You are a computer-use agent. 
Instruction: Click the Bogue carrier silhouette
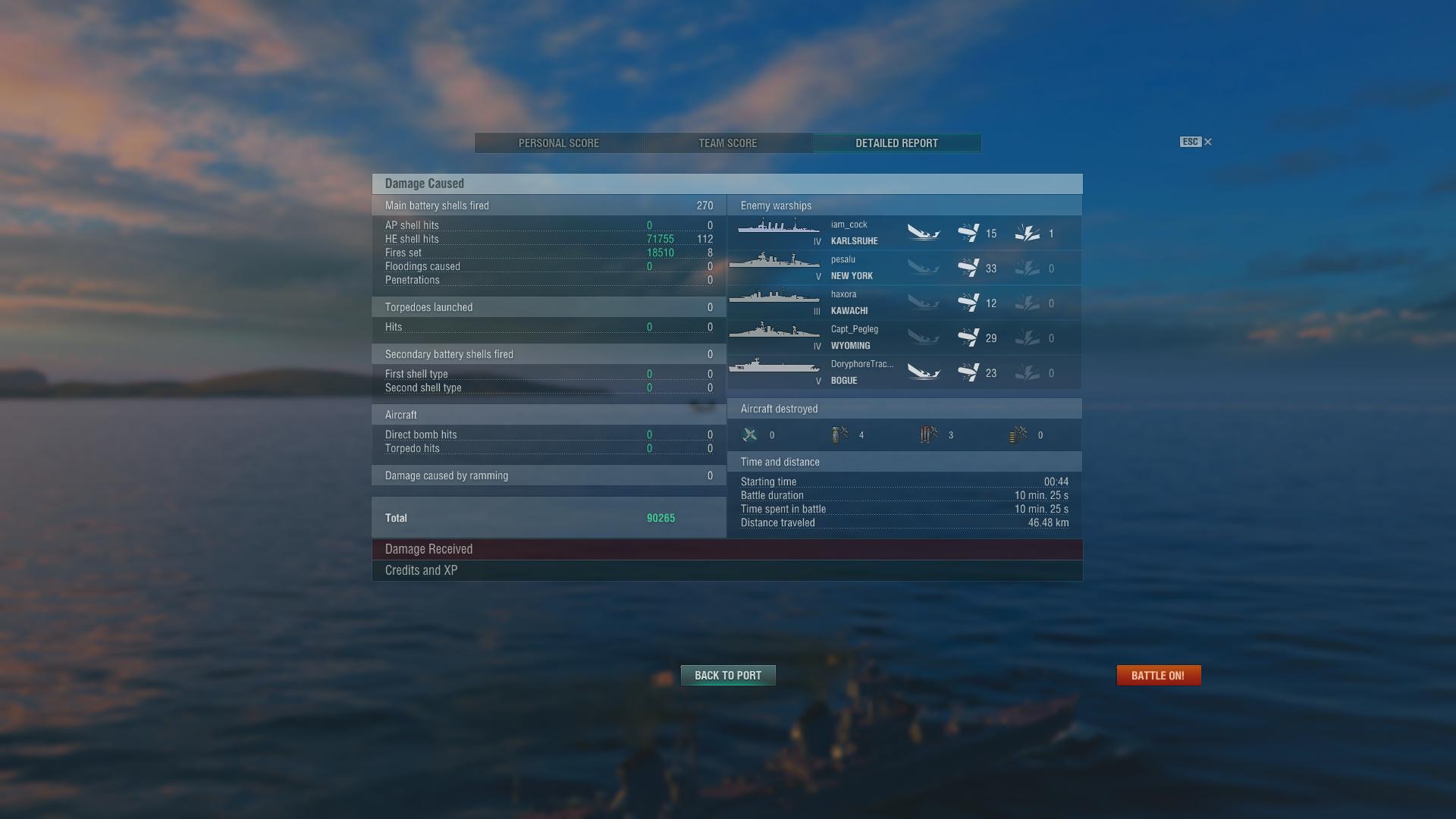(774, 366)
